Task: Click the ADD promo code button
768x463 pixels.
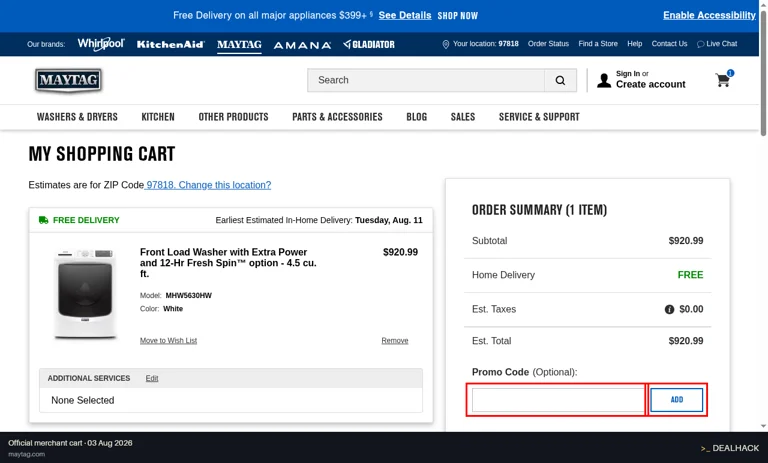Action: [x=676, y=400]
